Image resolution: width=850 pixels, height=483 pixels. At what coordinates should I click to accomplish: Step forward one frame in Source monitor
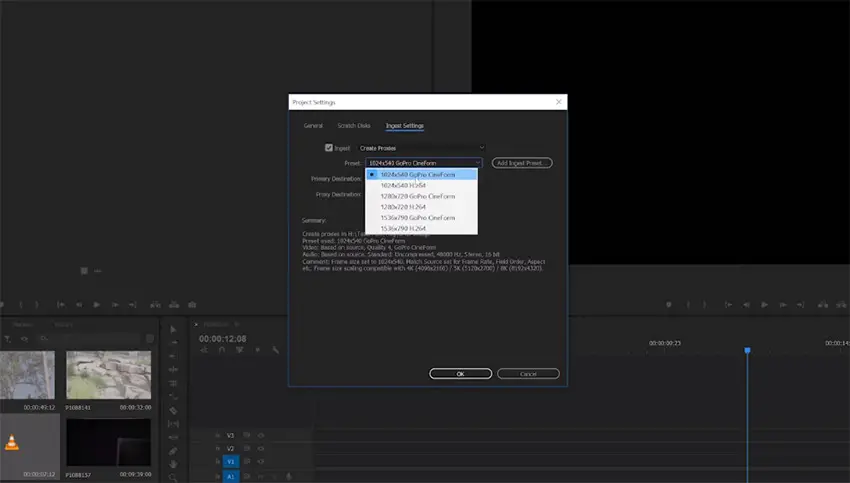tap(115, 305)
